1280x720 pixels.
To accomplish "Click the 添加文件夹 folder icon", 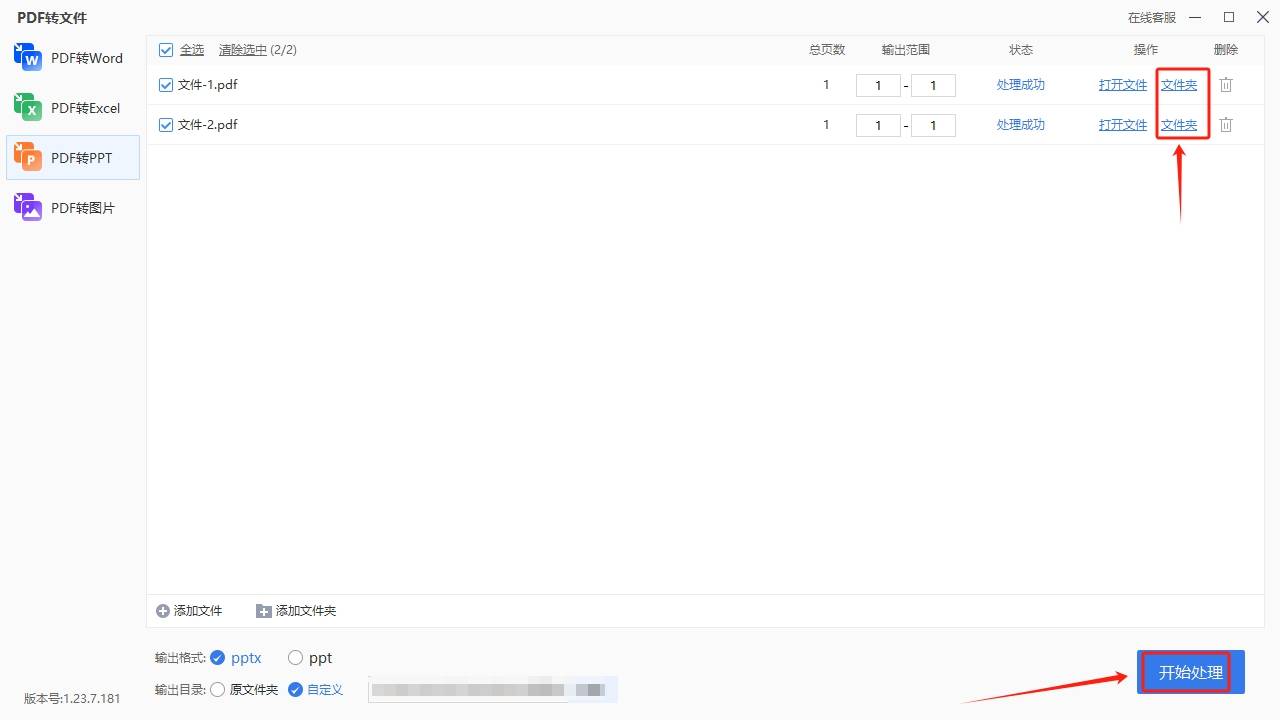I will tap(264, 610).
